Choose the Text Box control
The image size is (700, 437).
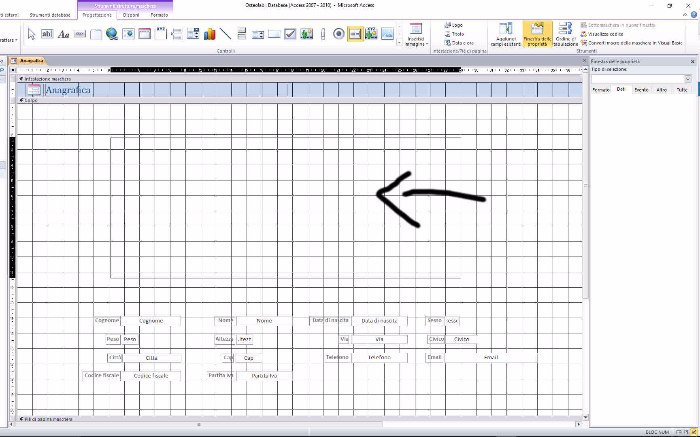(x=47, y=34)
